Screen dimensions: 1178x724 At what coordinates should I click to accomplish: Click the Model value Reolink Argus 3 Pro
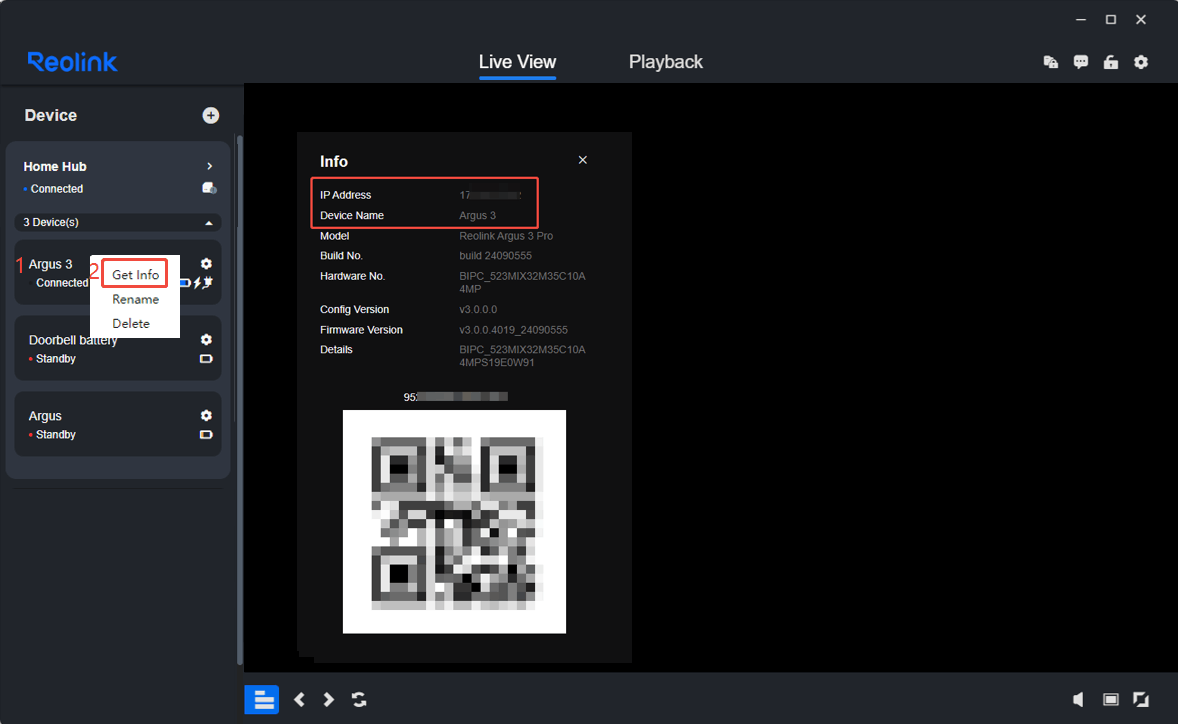point(506,236)
